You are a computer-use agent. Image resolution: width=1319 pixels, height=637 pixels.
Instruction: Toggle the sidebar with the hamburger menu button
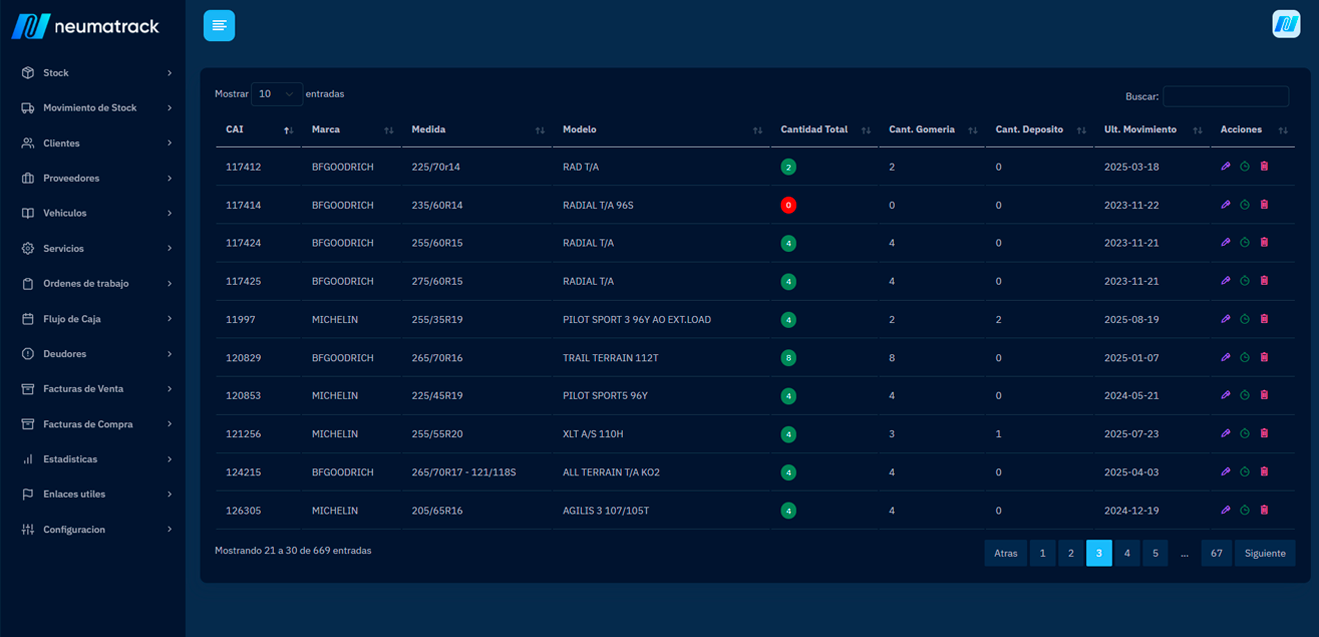219,26
